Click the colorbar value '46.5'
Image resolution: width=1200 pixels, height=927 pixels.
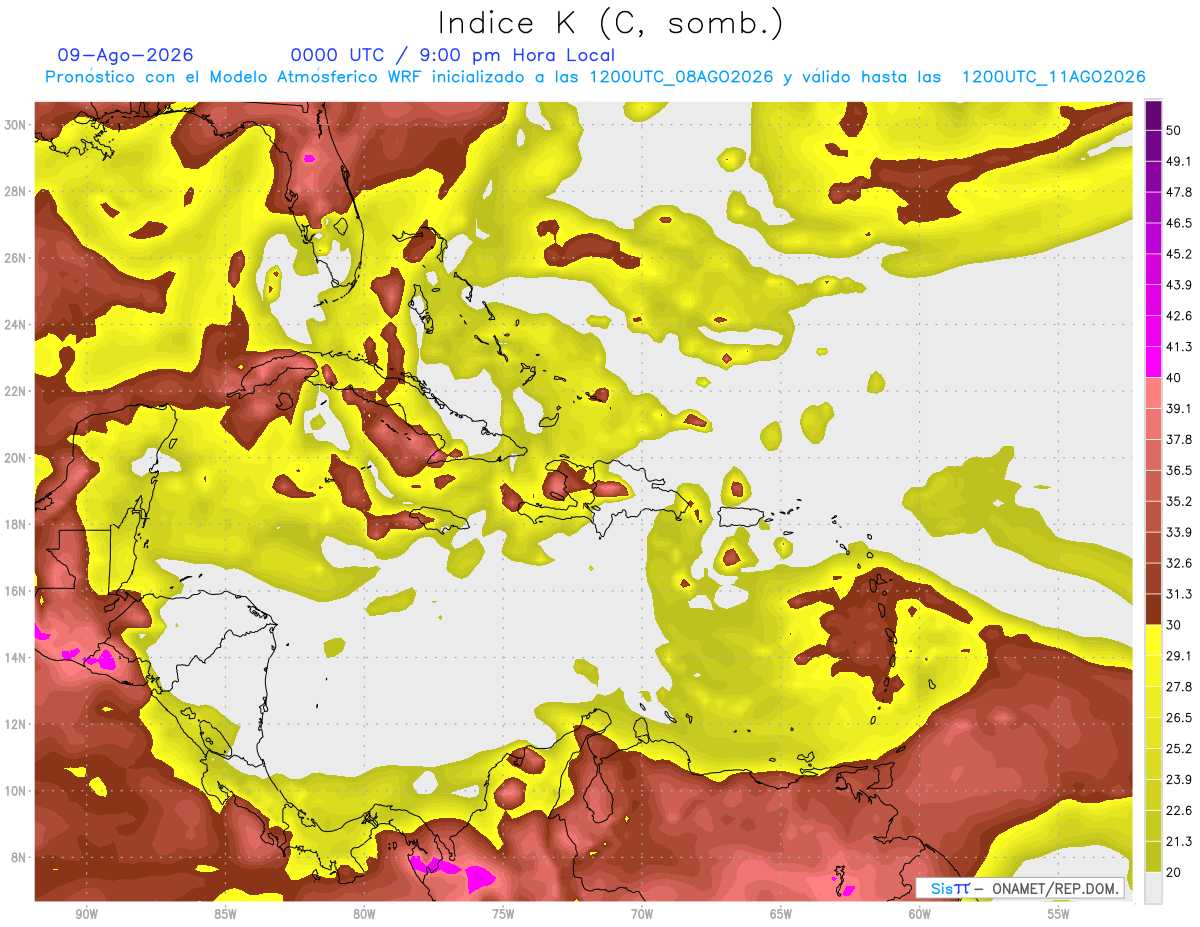[x=1178, y=223]
